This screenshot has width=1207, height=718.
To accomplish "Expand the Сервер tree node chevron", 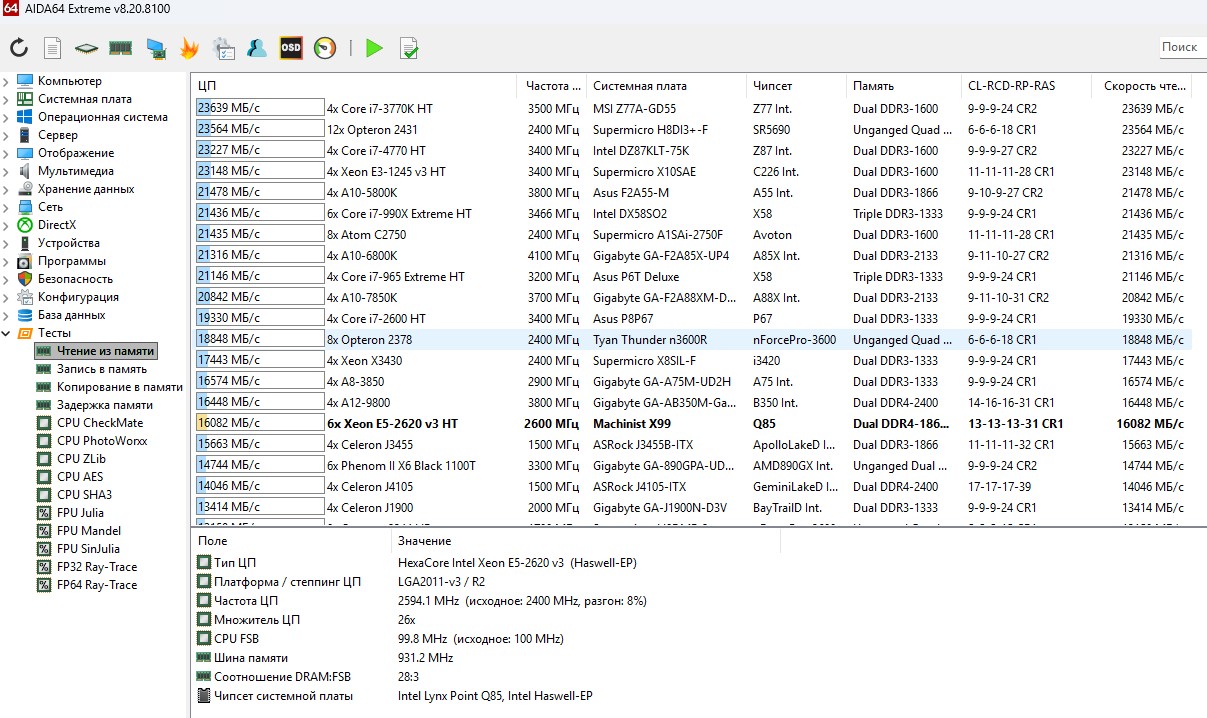I will coord(7,135).
